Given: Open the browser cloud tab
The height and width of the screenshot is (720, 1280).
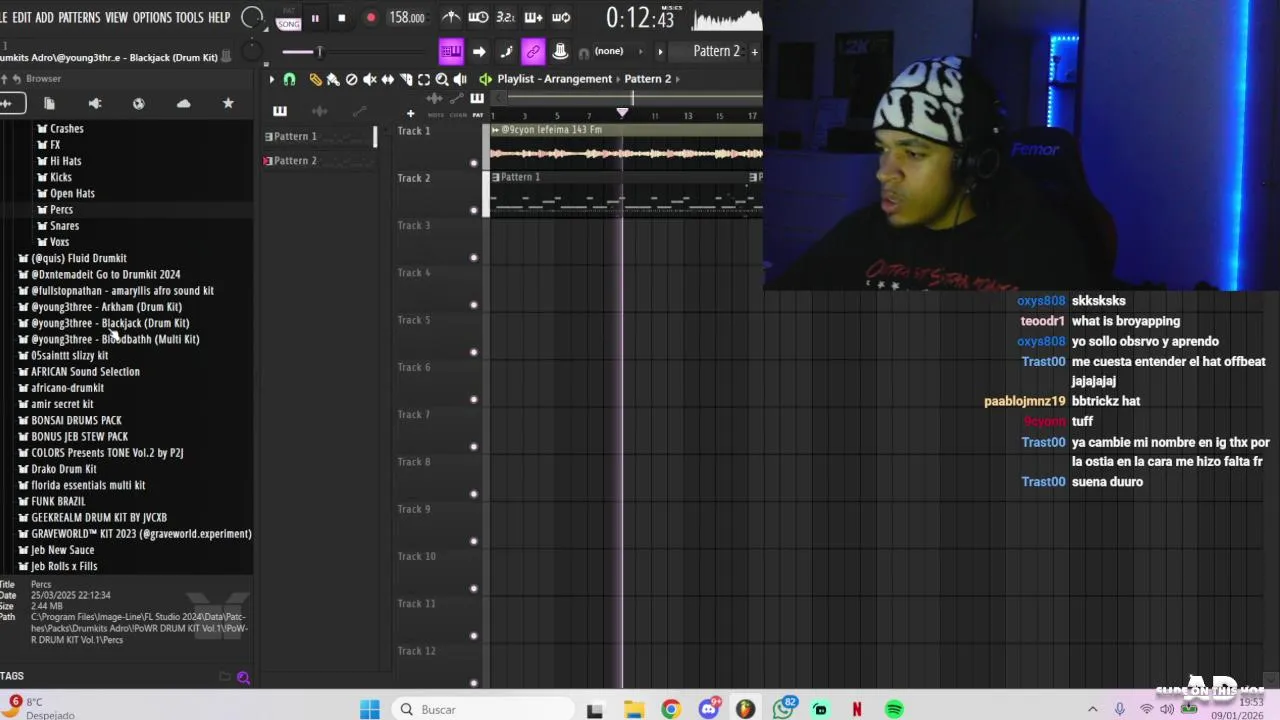Looking at the screenshot, I should [x=184, y=103].
